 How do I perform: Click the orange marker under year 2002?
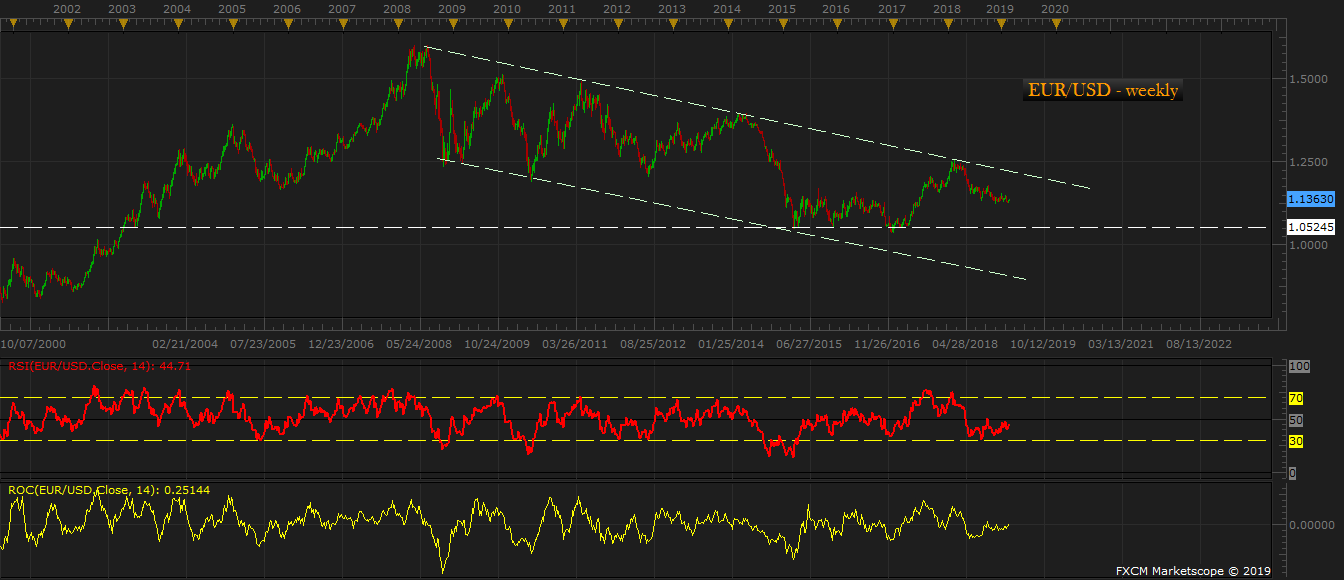pyautogui.click(x=67, y=23)
